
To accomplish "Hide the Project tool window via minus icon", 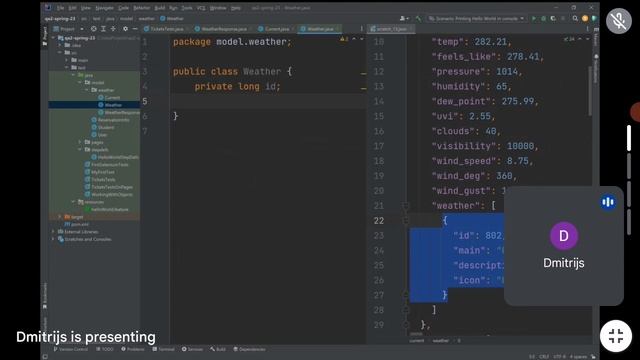I will [x=135, y=29].
